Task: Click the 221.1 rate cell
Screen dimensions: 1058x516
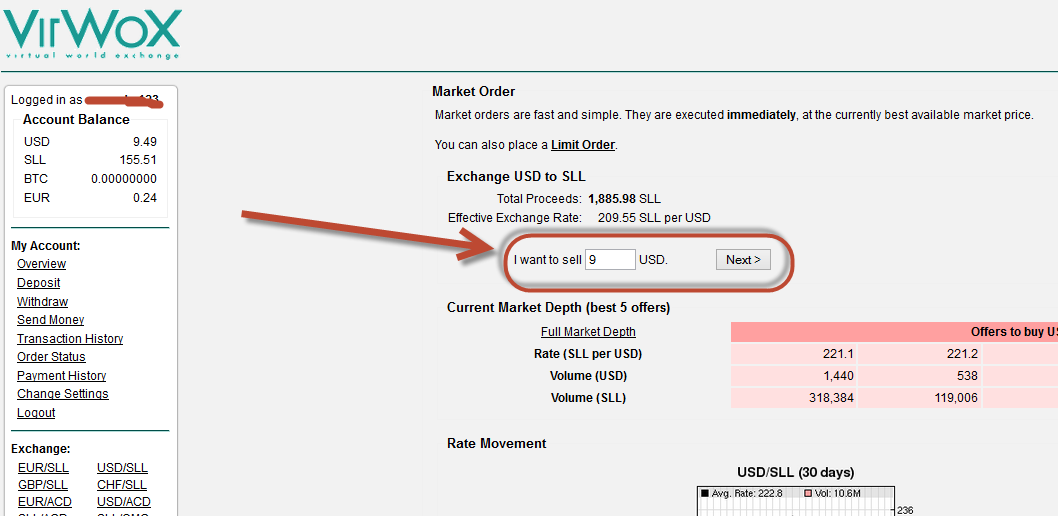Action: coord(794,354)
